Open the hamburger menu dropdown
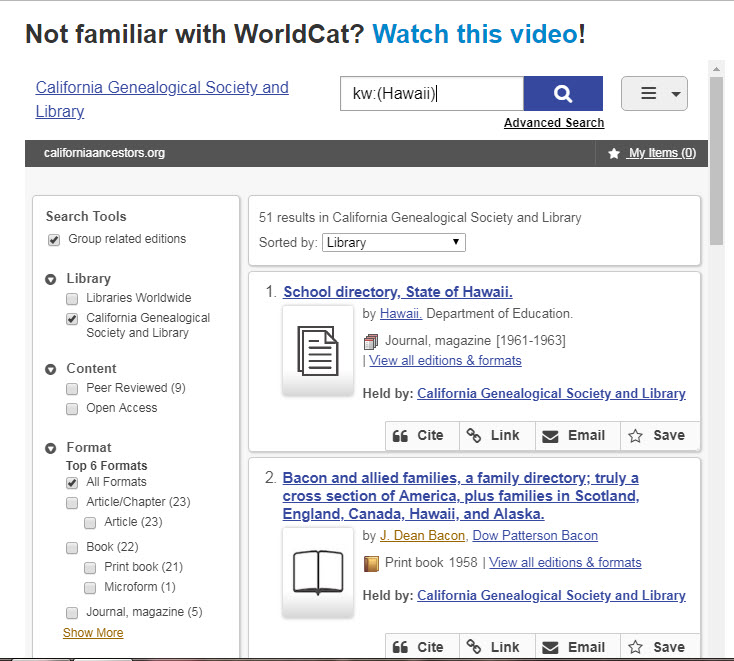Screen dimensions: 734x661 [654, 94]
